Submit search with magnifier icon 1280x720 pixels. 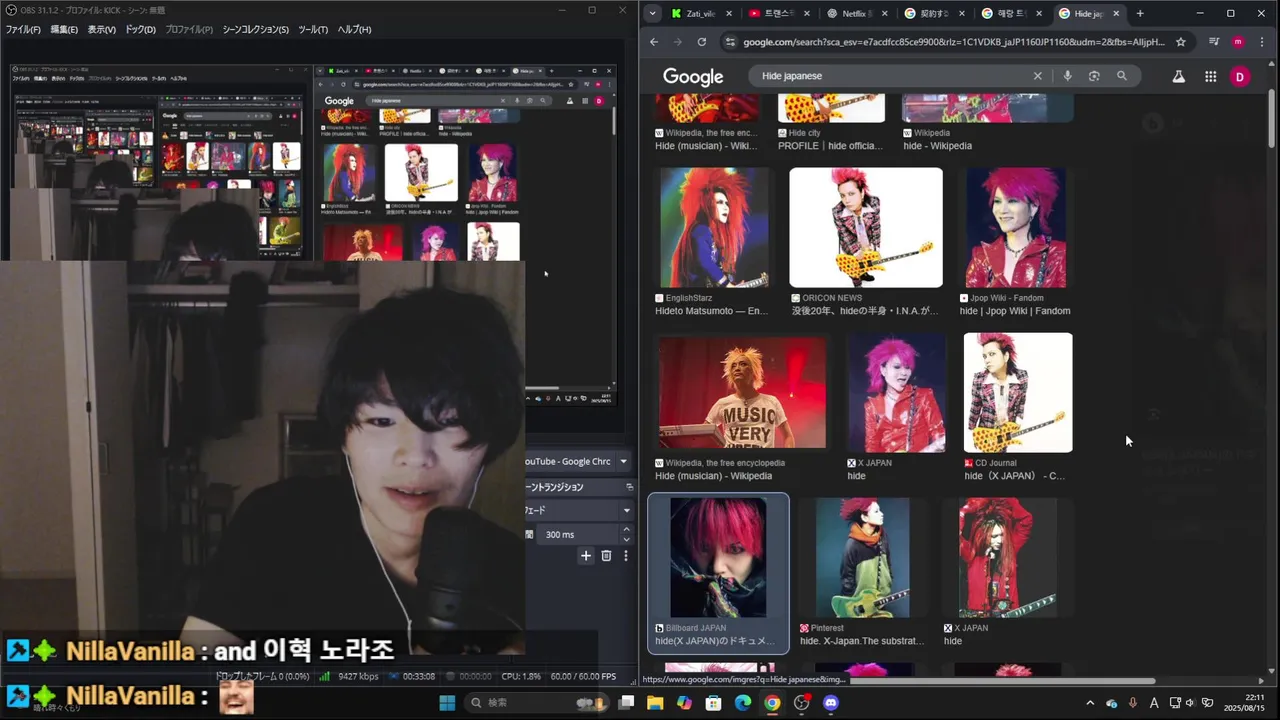1122,76
